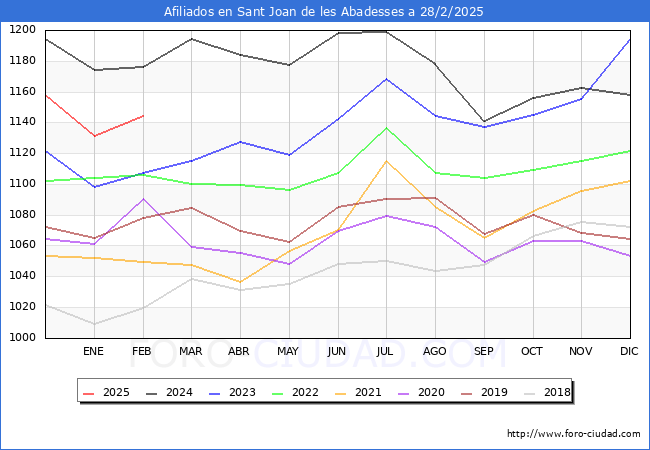
Task: Click the MAR month axis label
Action: pos(191,351)
